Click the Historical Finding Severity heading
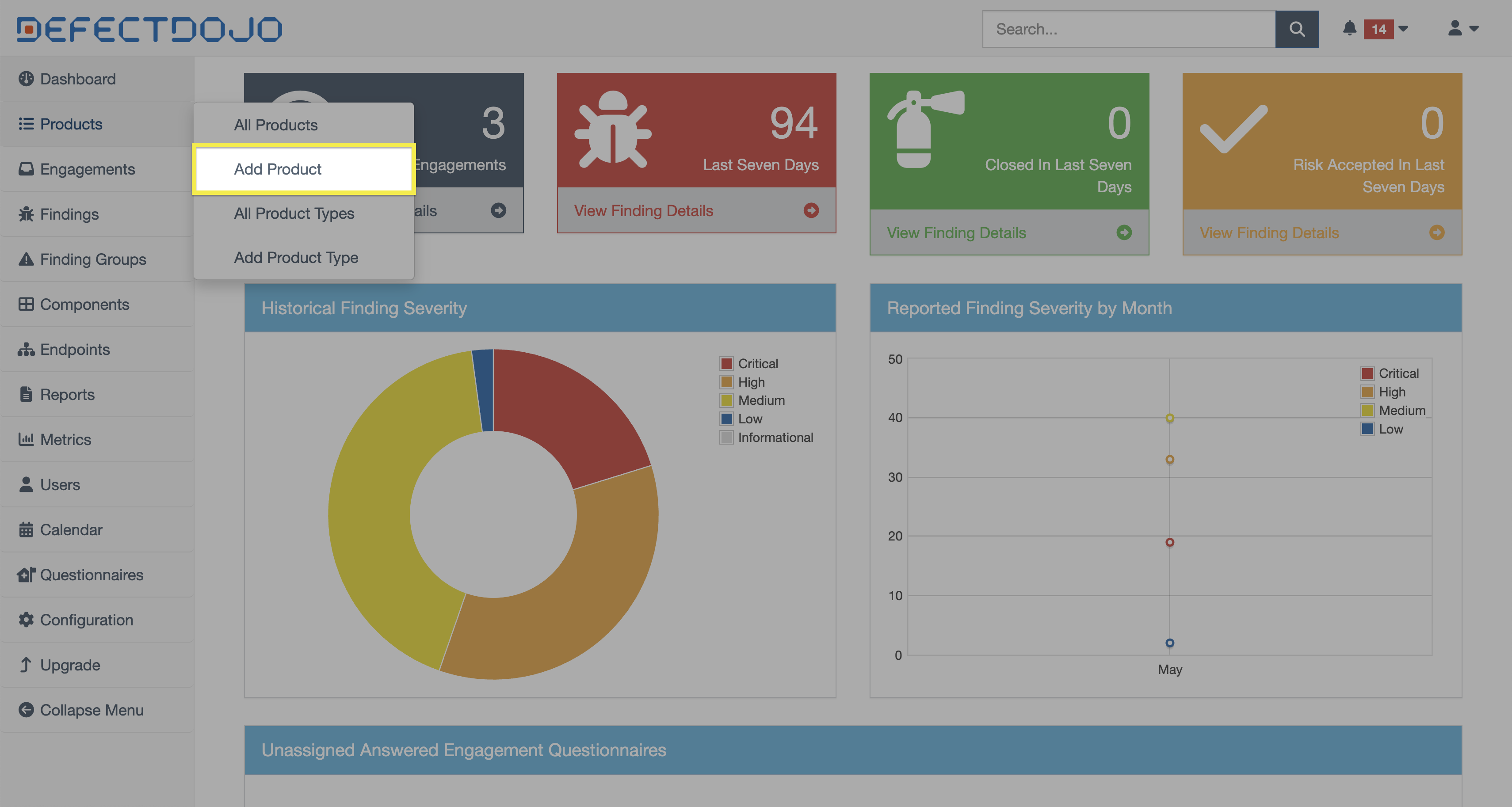 pyautogui.click(x=364, y=308)
